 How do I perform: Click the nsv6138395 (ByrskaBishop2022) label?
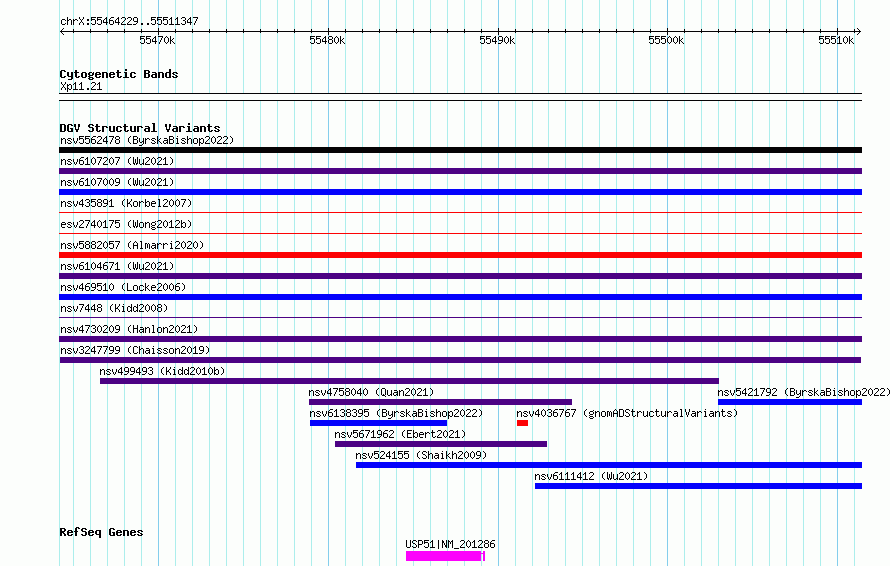click(x=396, y=413)
